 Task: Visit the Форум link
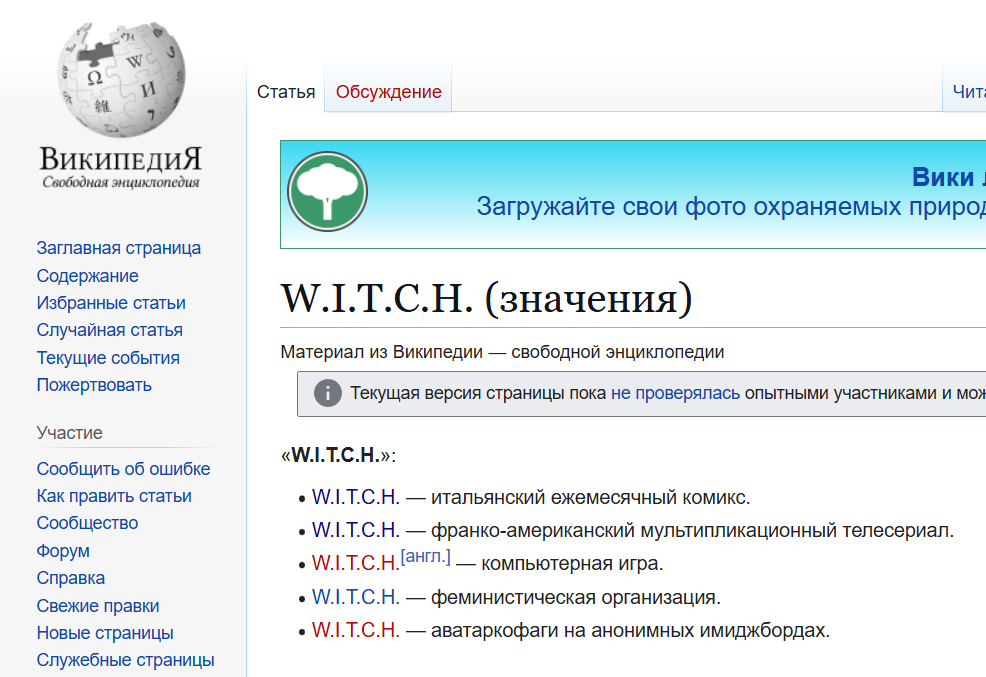[63, 551]
